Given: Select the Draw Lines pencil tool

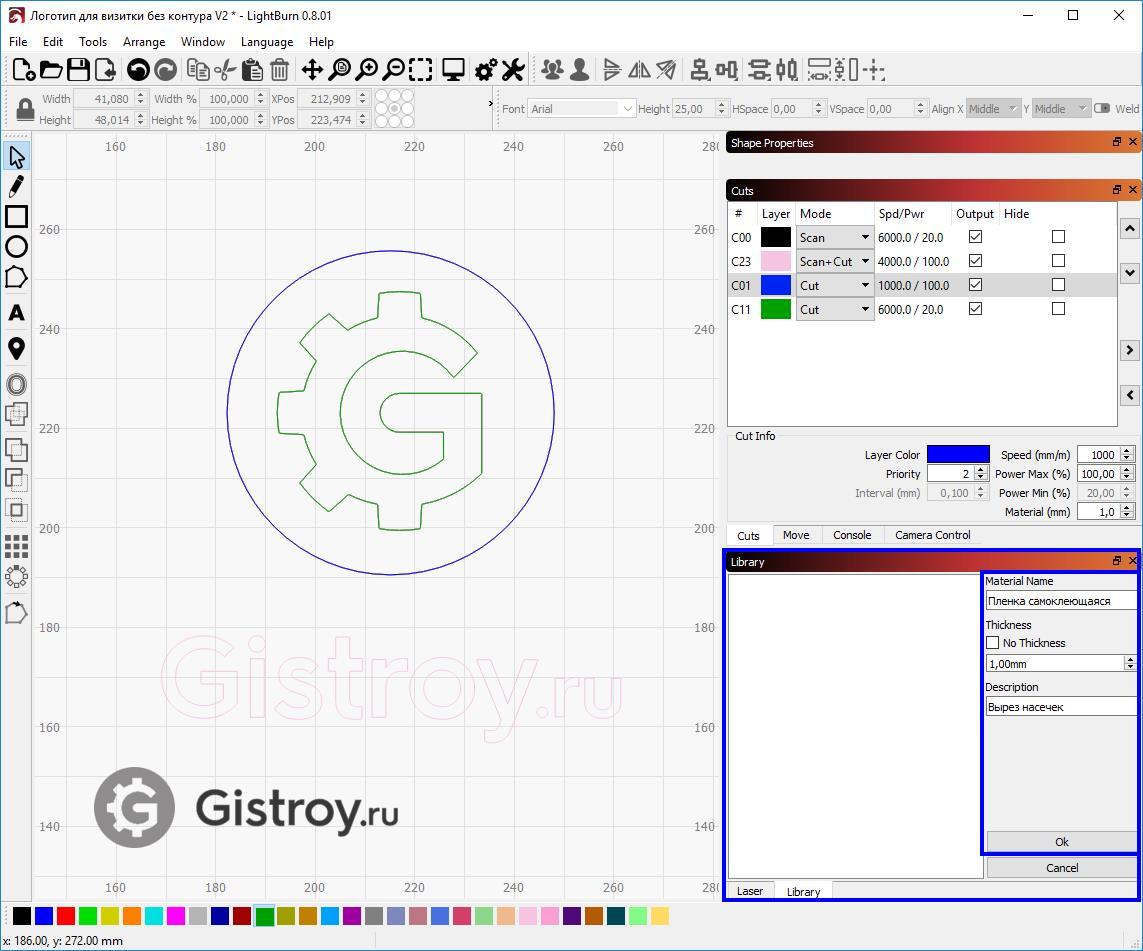Looking at the screenshot, I should (x=16, y=187).
